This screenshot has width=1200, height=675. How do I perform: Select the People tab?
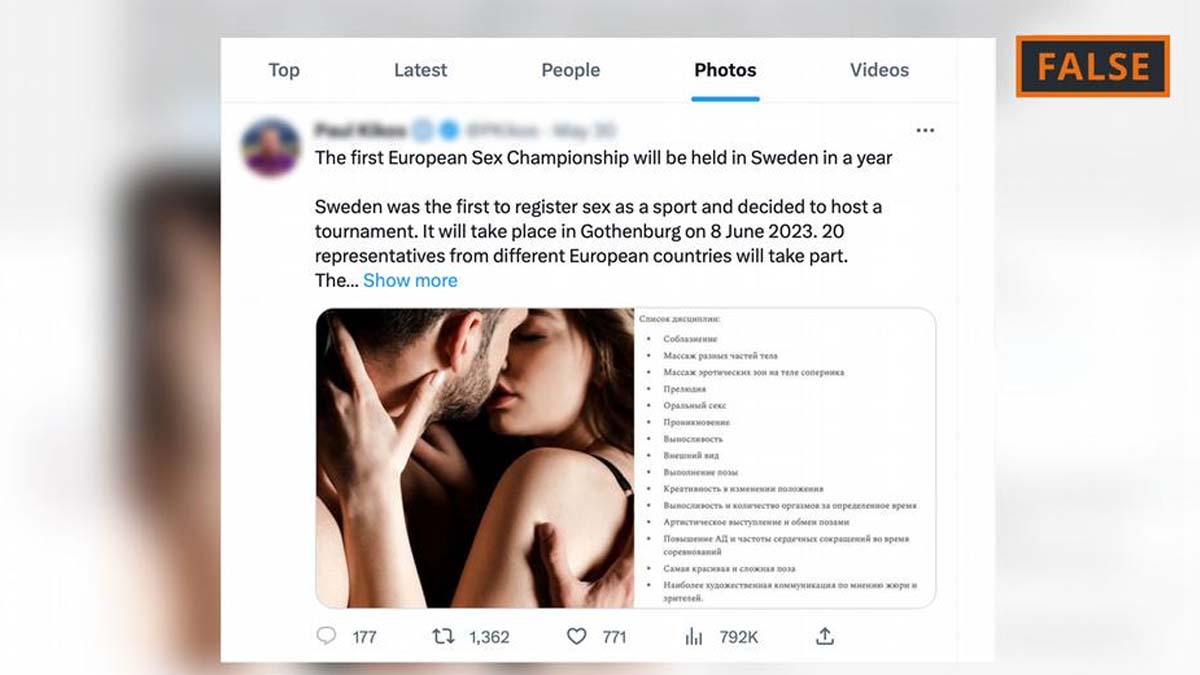570,70
